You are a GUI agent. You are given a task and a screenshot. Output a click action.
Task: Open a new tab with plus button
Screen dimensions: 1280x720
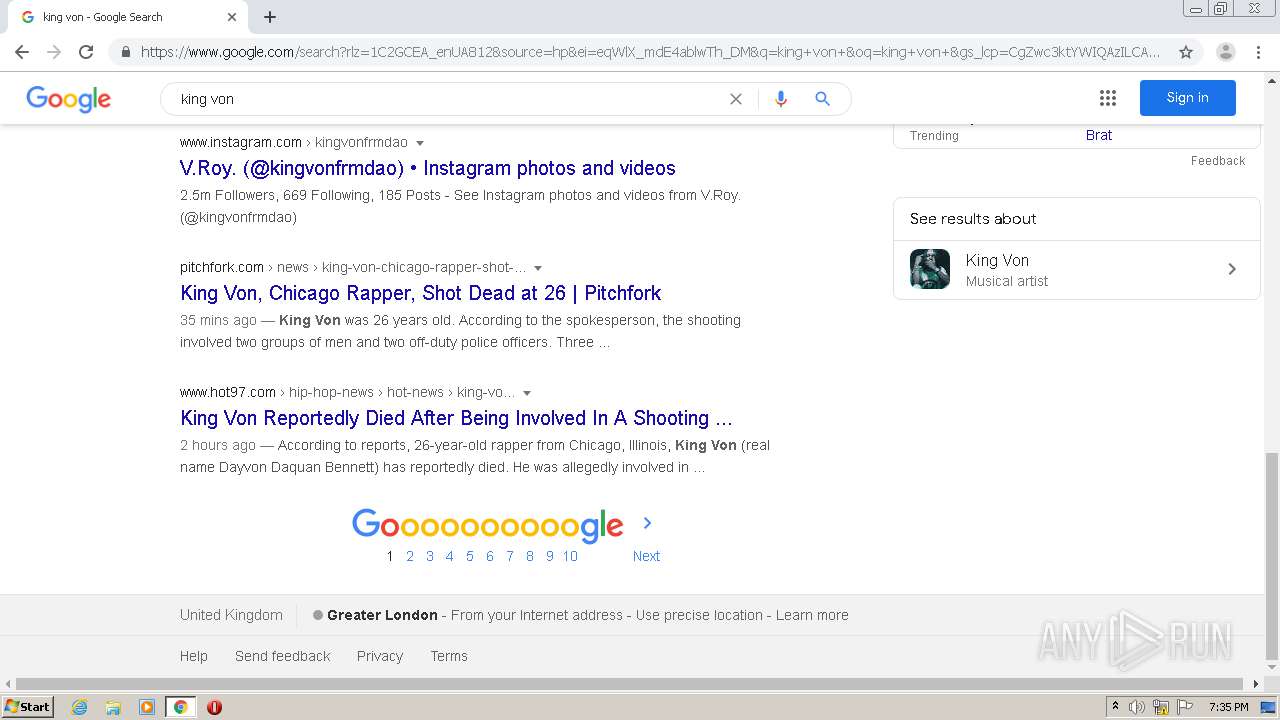[x=270, y=17]
